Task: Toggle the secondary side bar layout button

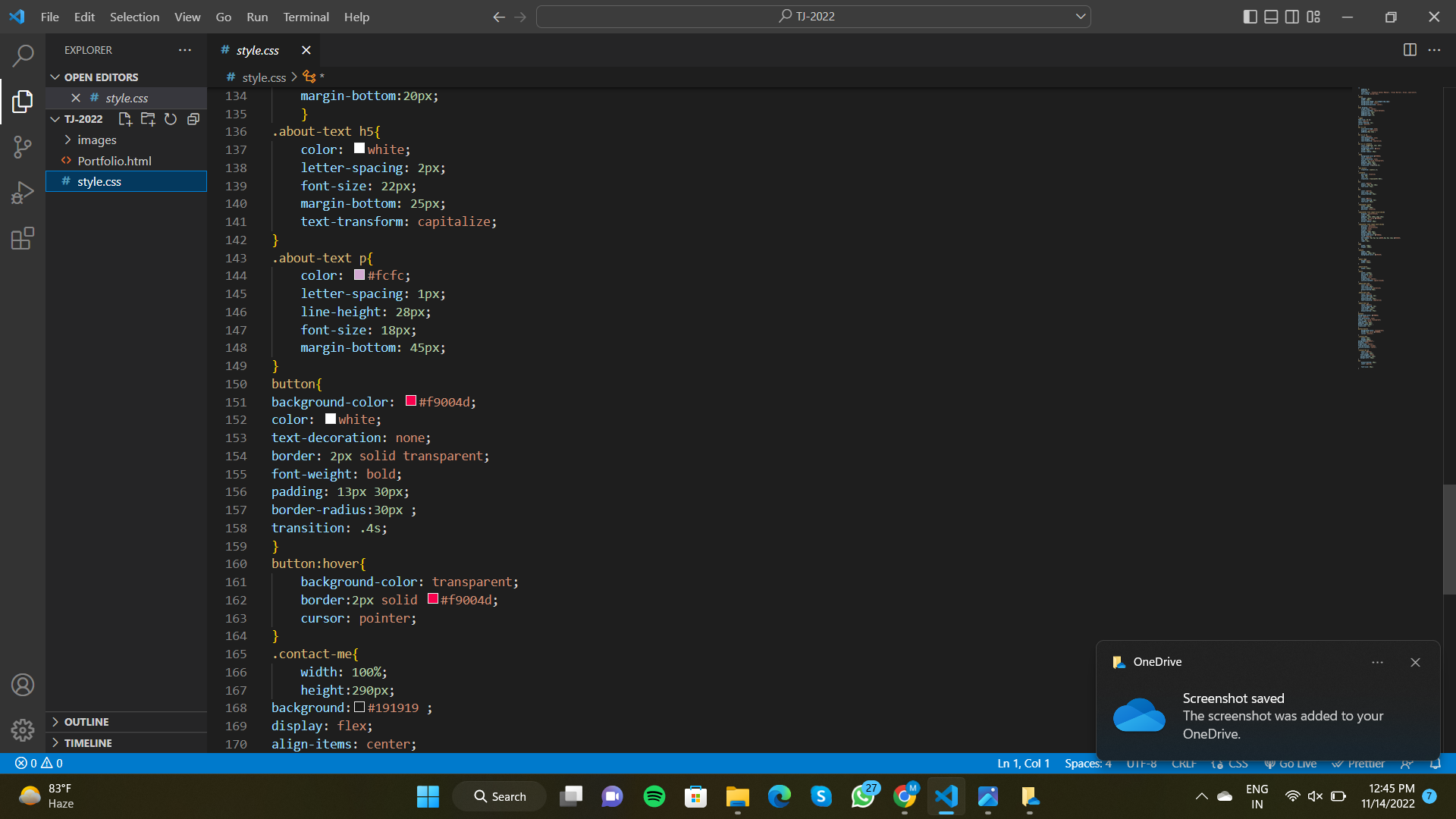Action: pos(1292,17)
